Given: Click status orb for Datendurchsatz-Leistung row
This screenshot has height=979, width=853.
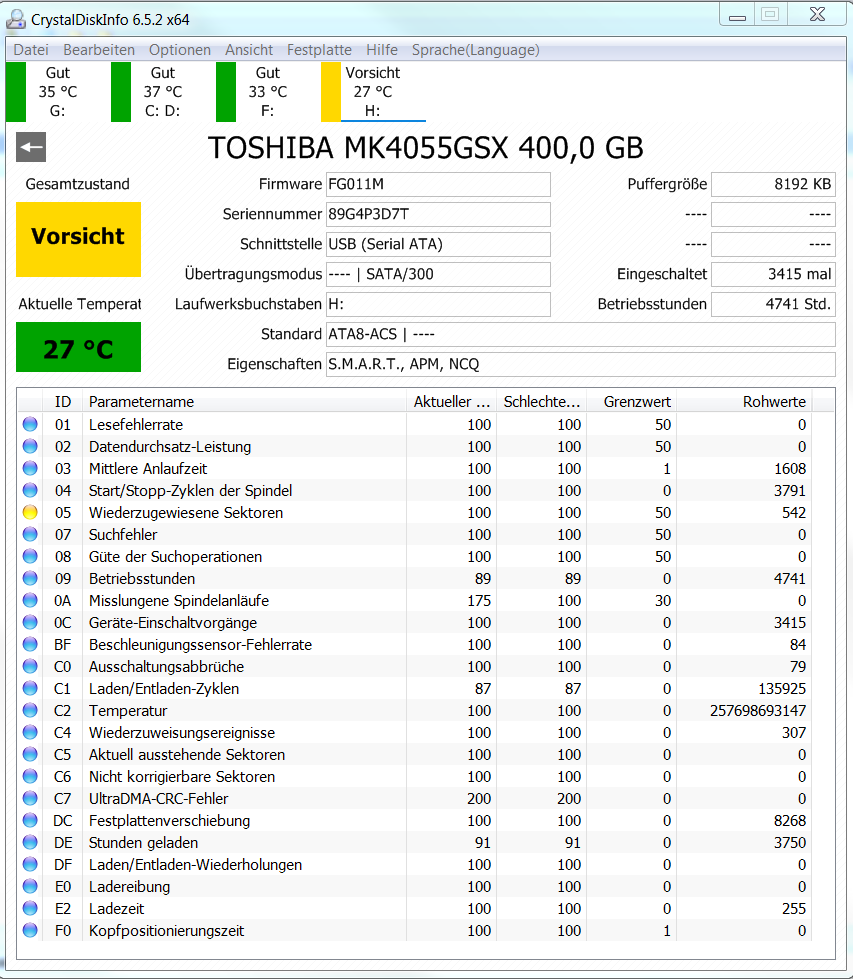Looking at the screenshot, I should pyautogui.click(x=30, y=446).
